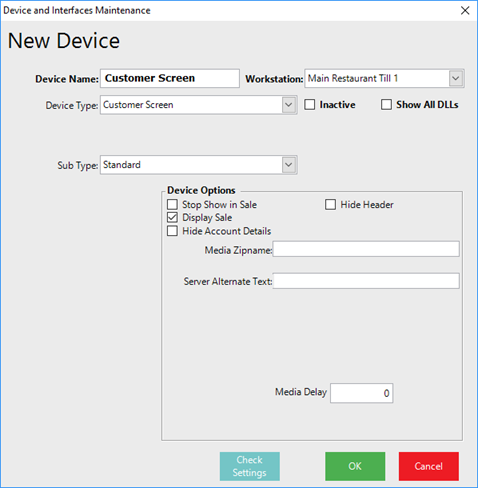Select the Media Delay number field
Viewport: 478px width, 488px height.
click(362, 393)
